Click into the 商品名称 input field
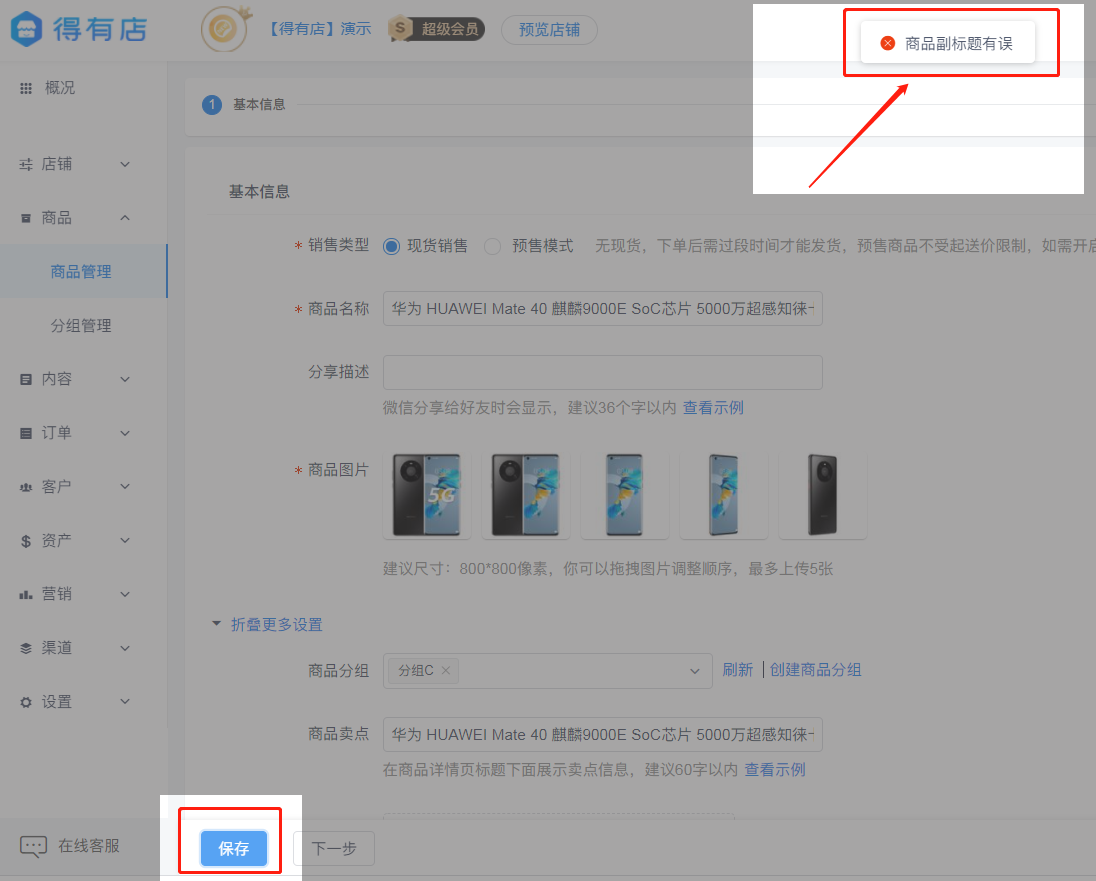1096x881 pixels. point(603,308)
